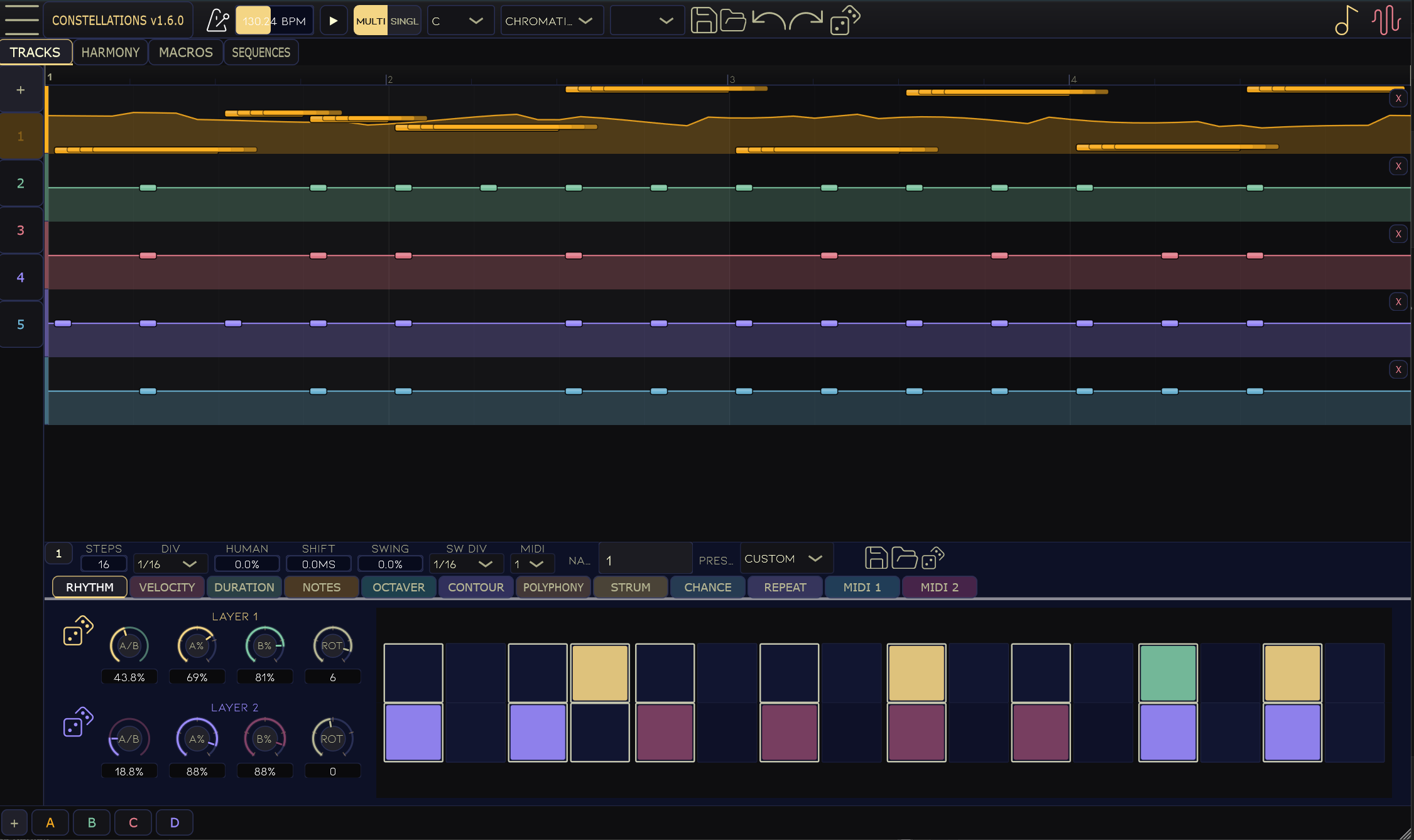Image resolution: width=1414 pixels, height=840 pixels.
Task: Enable SINGL mode
Action: pyautogui.click(x=404, y=21)
